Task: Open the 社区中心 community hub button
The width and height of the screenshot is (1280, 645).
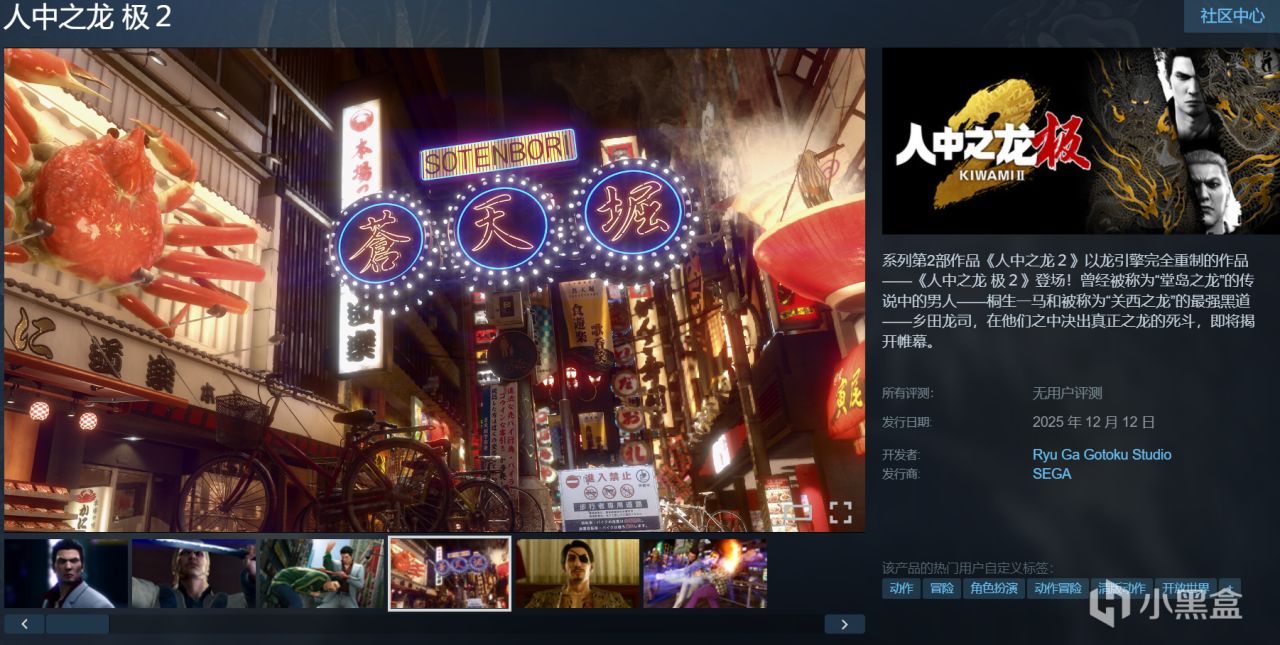Action: point(1232,16)
